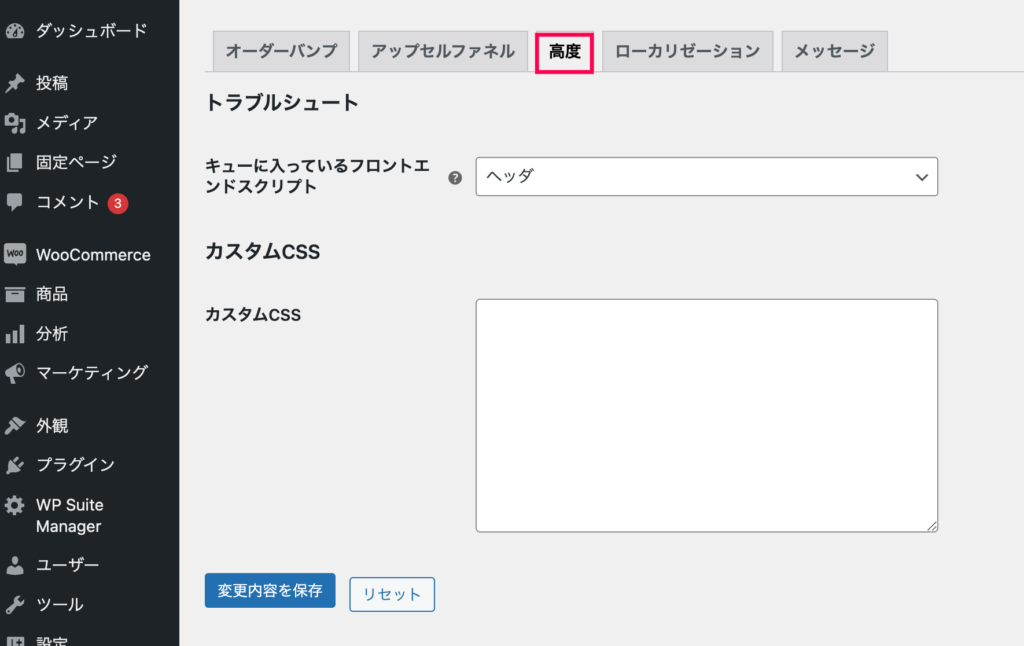Open the WooCommerce logo icon
1024x646 pixels.
click(x=14, y=254)
